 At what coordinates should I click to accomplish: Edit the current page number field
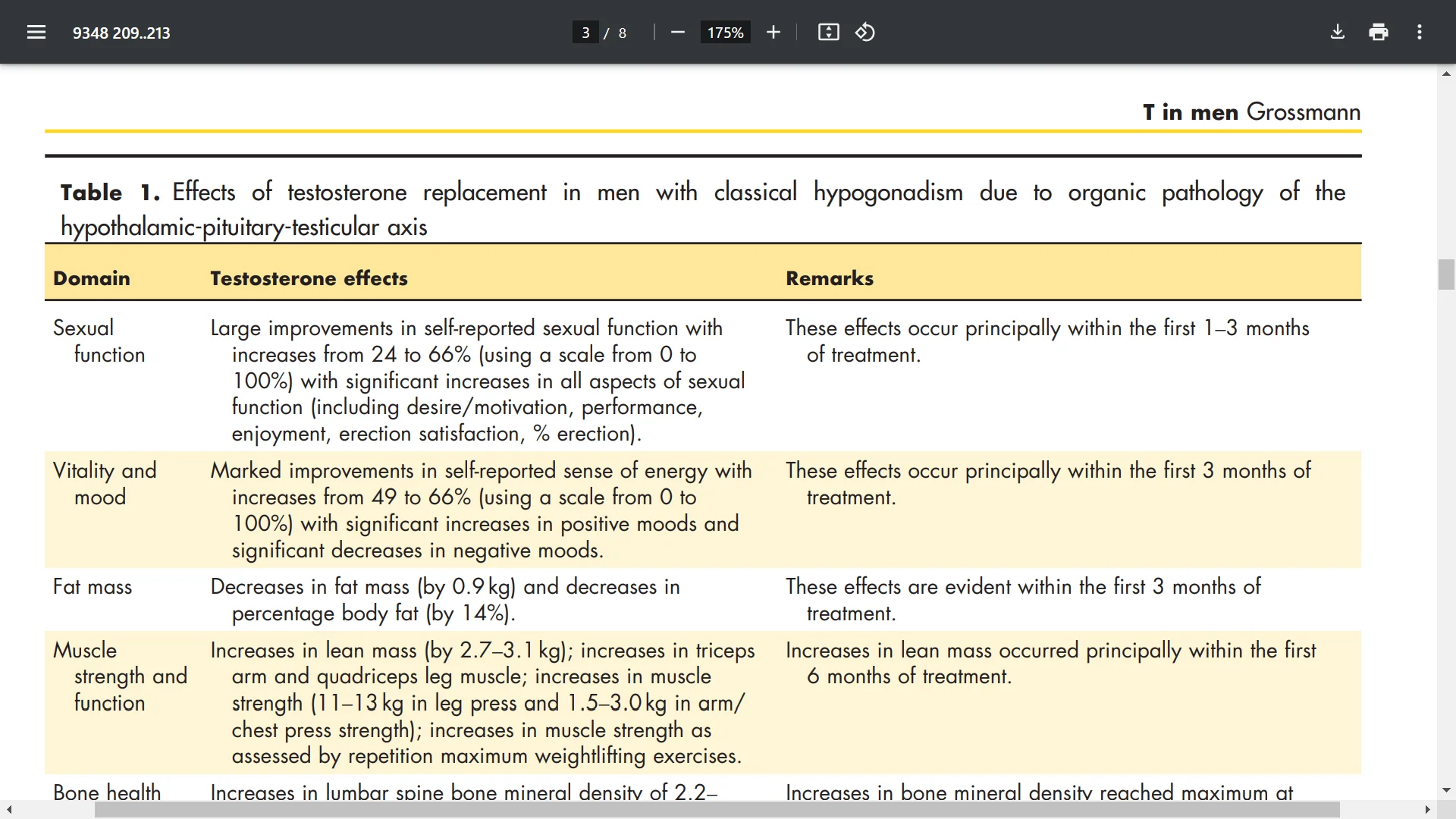click(x=585, y=33)
